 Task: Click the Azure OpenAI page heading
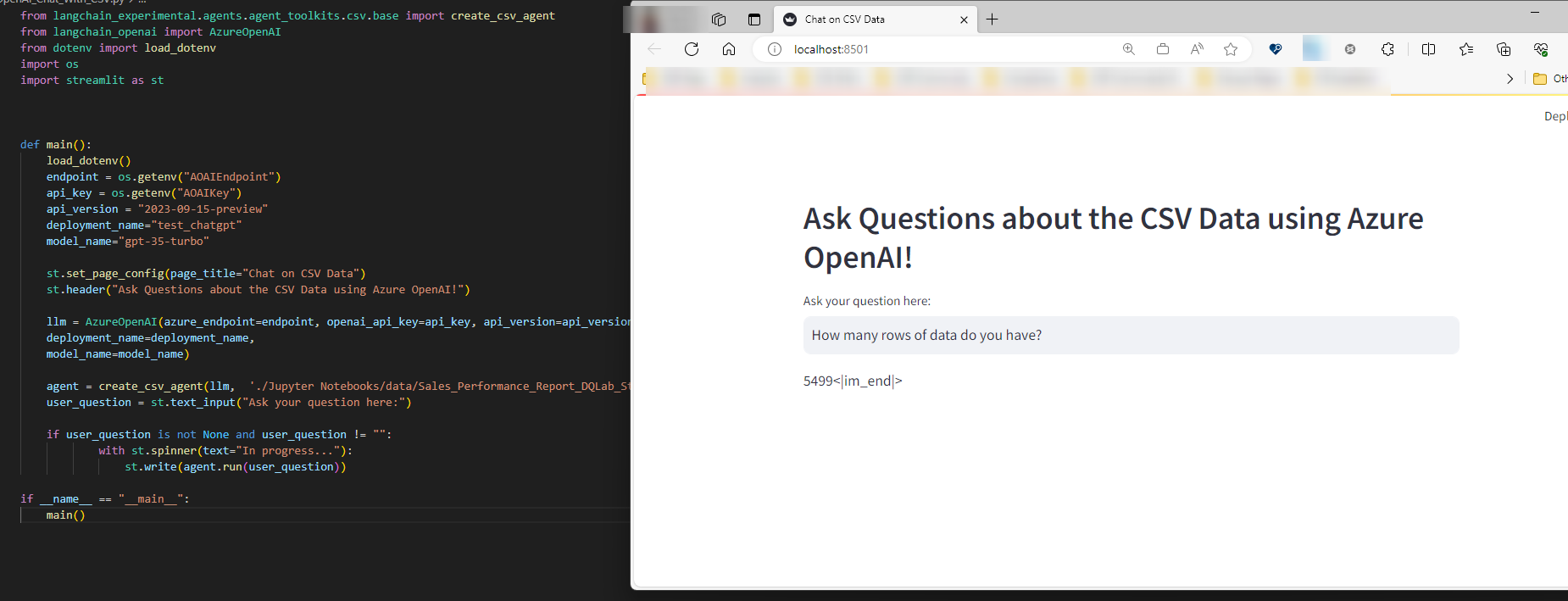(1113, 238)
